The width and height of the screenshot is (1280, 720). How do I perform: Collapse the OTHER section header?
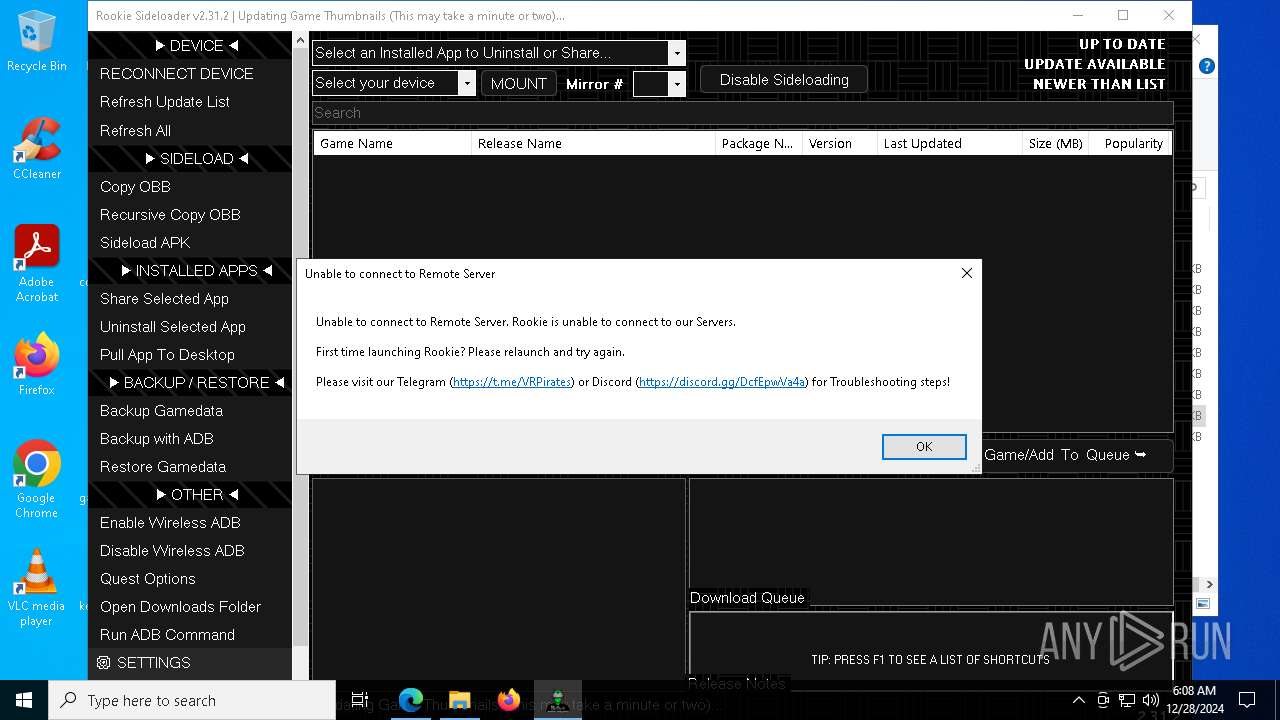pyautogui.click(x=190, y=495)
